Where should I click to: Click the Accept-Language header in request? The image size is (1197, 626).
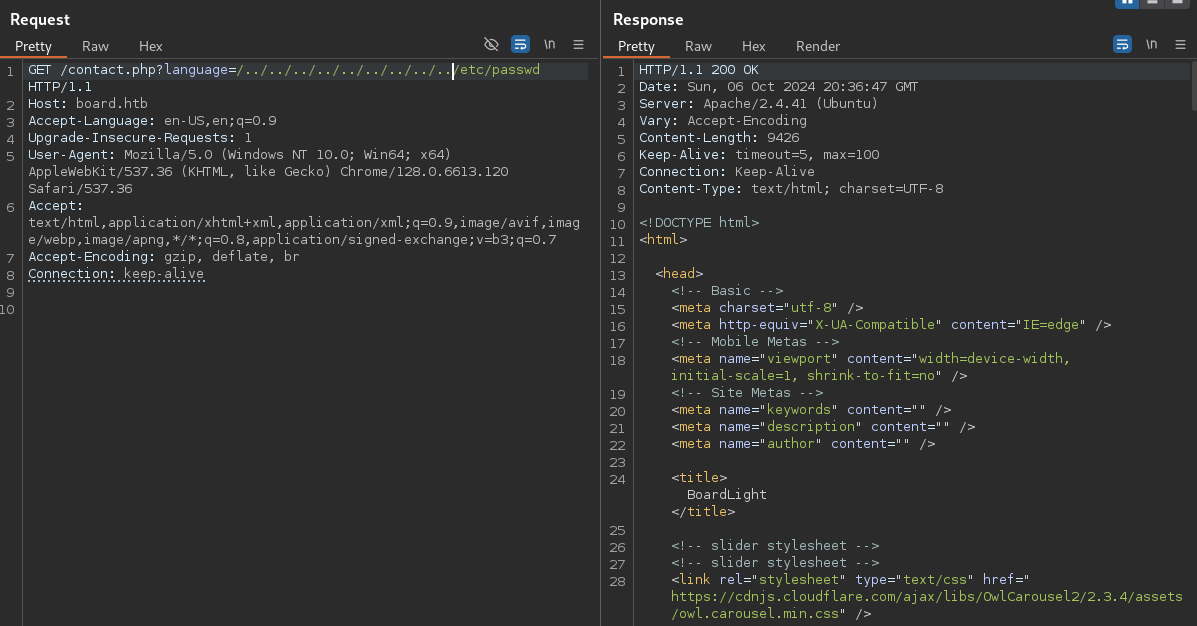(x=152, y=121)
